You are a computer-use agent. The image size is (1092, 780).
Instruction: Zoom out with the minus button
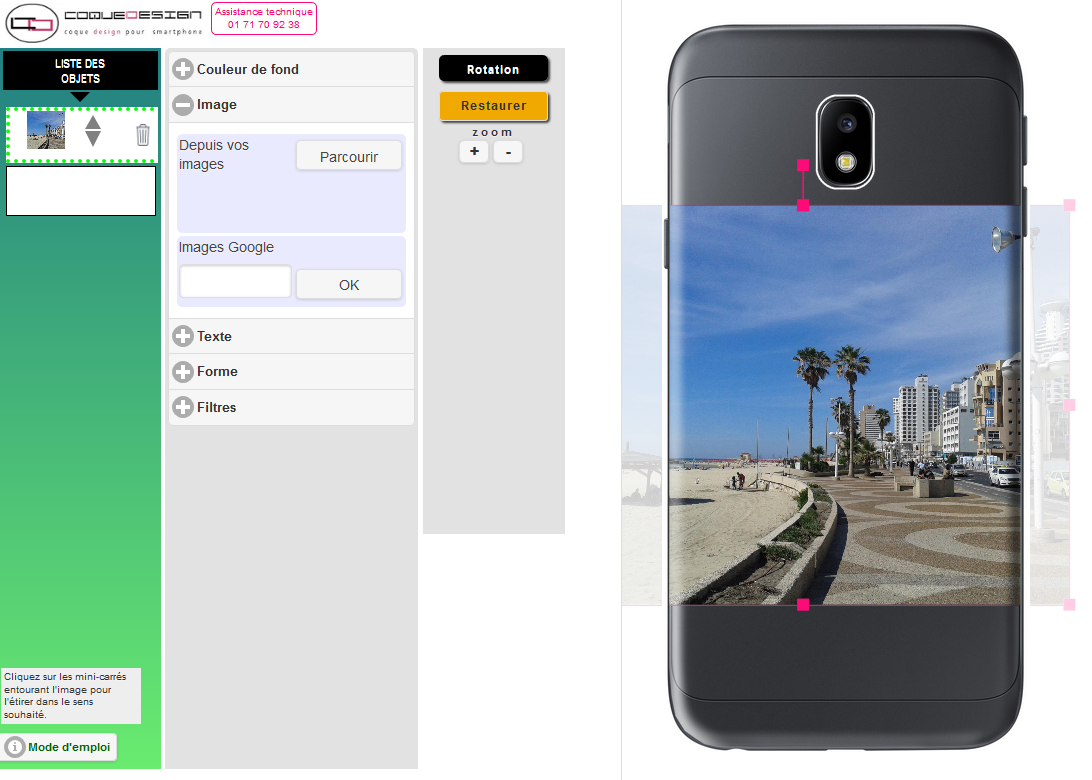(x=508, y=151)
